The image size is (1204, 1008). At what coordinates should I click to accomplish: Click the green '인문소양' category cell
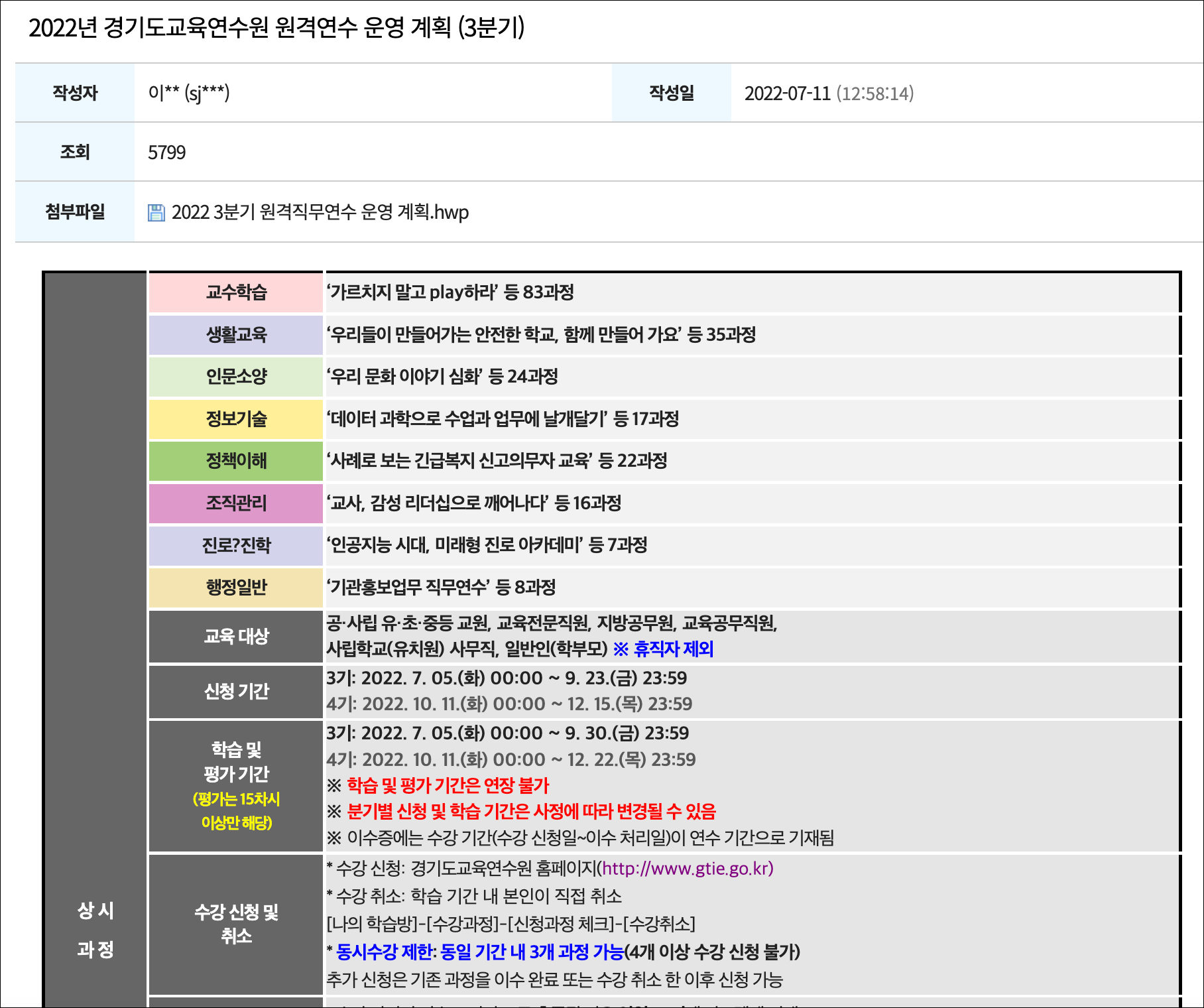(236, 377)
